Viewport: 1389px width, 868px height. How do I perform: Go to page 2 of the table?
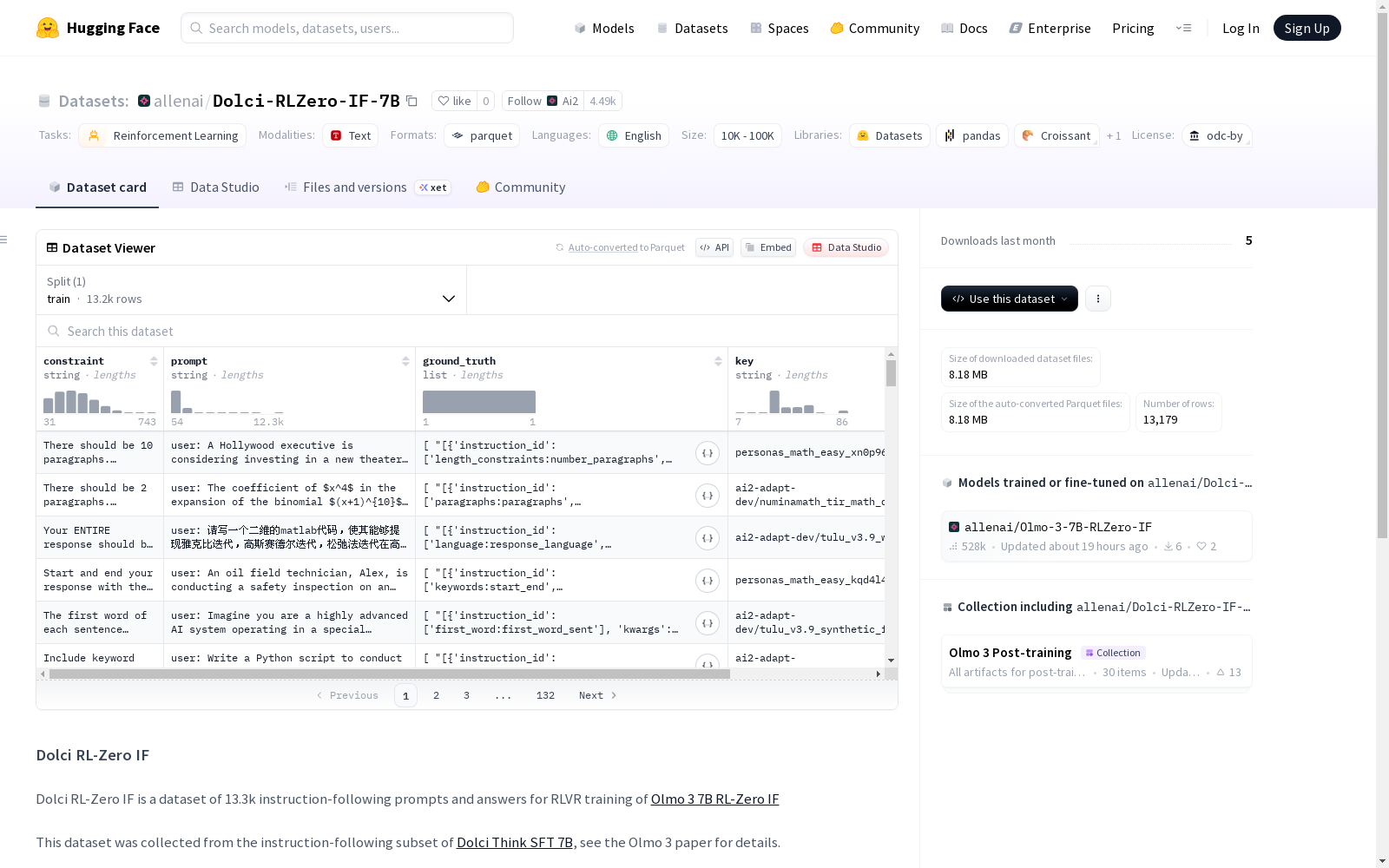pyautogui.click(x=436, y=695)
